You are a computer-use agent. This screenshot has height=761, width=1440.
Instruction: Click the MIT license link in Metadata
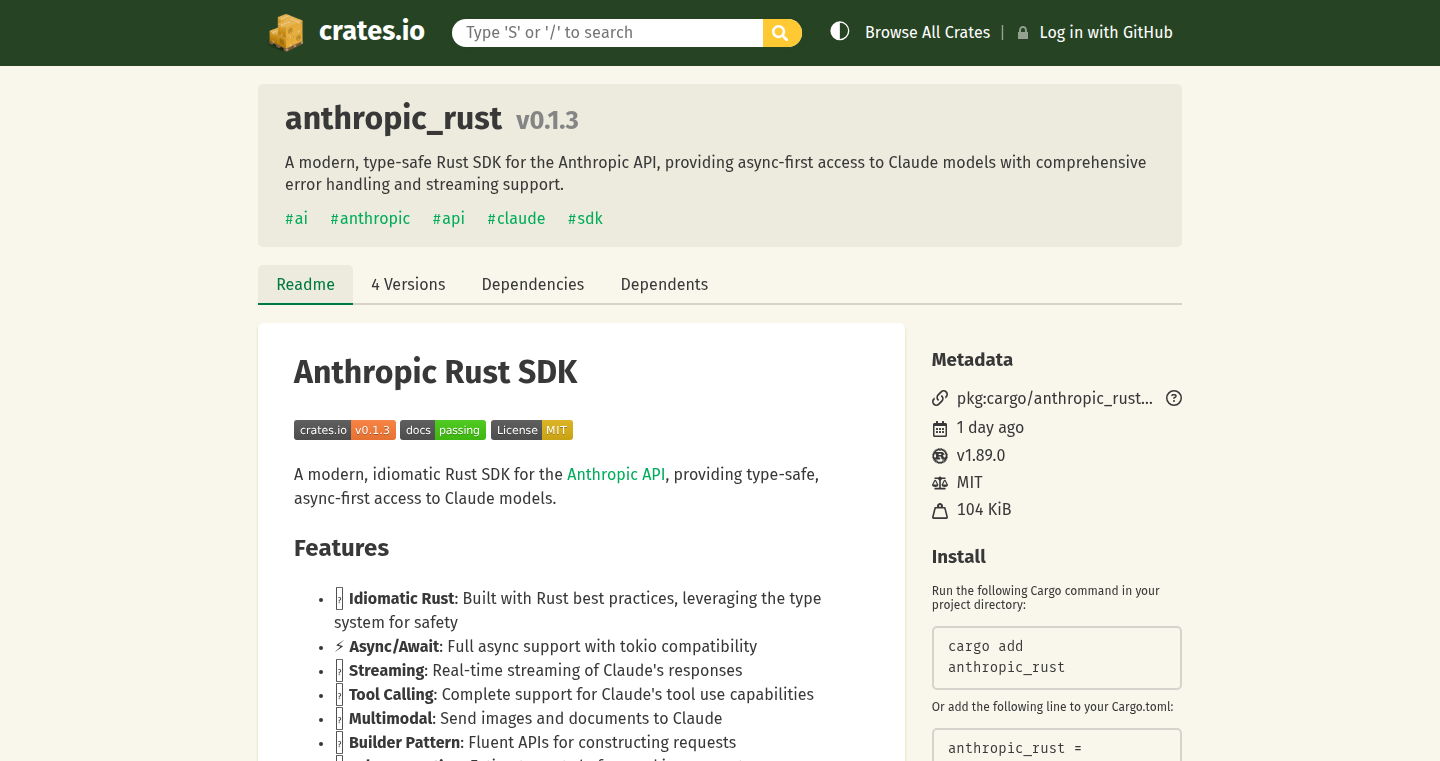tap(969, 482)
